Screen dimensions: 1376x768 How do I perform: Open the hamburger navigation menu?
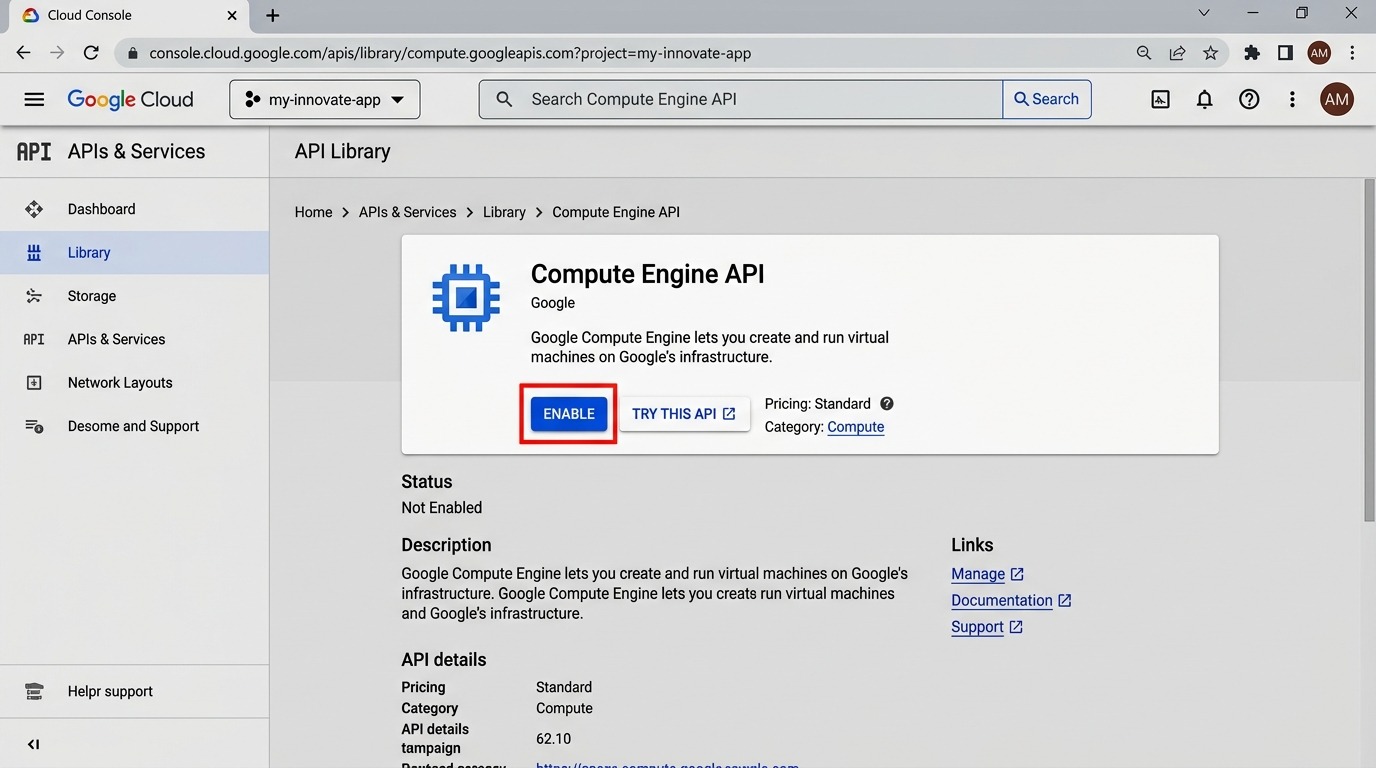pos(34,99)
